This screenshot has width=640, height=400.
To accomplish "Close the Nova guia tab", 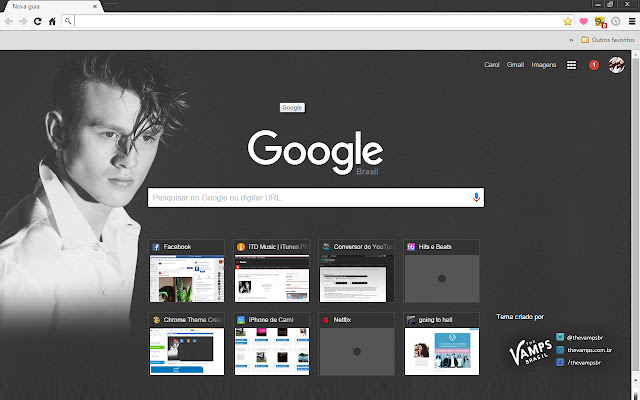I will point(95,7).
